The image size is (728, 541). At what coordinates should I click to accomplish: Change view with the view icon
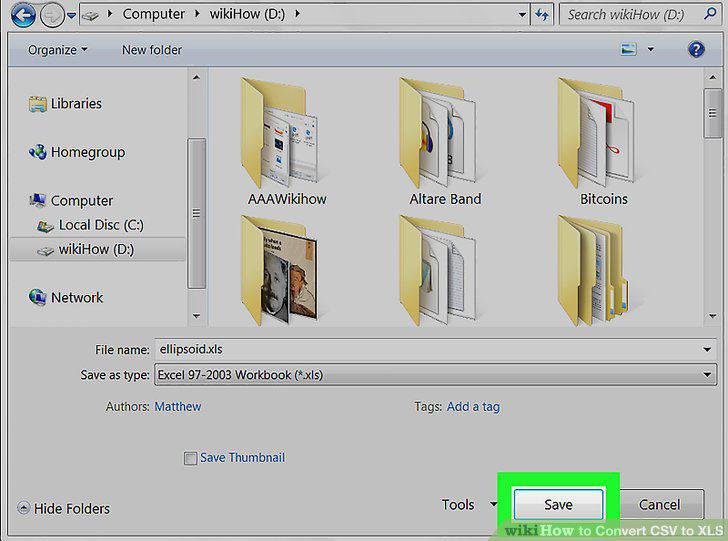629,49
